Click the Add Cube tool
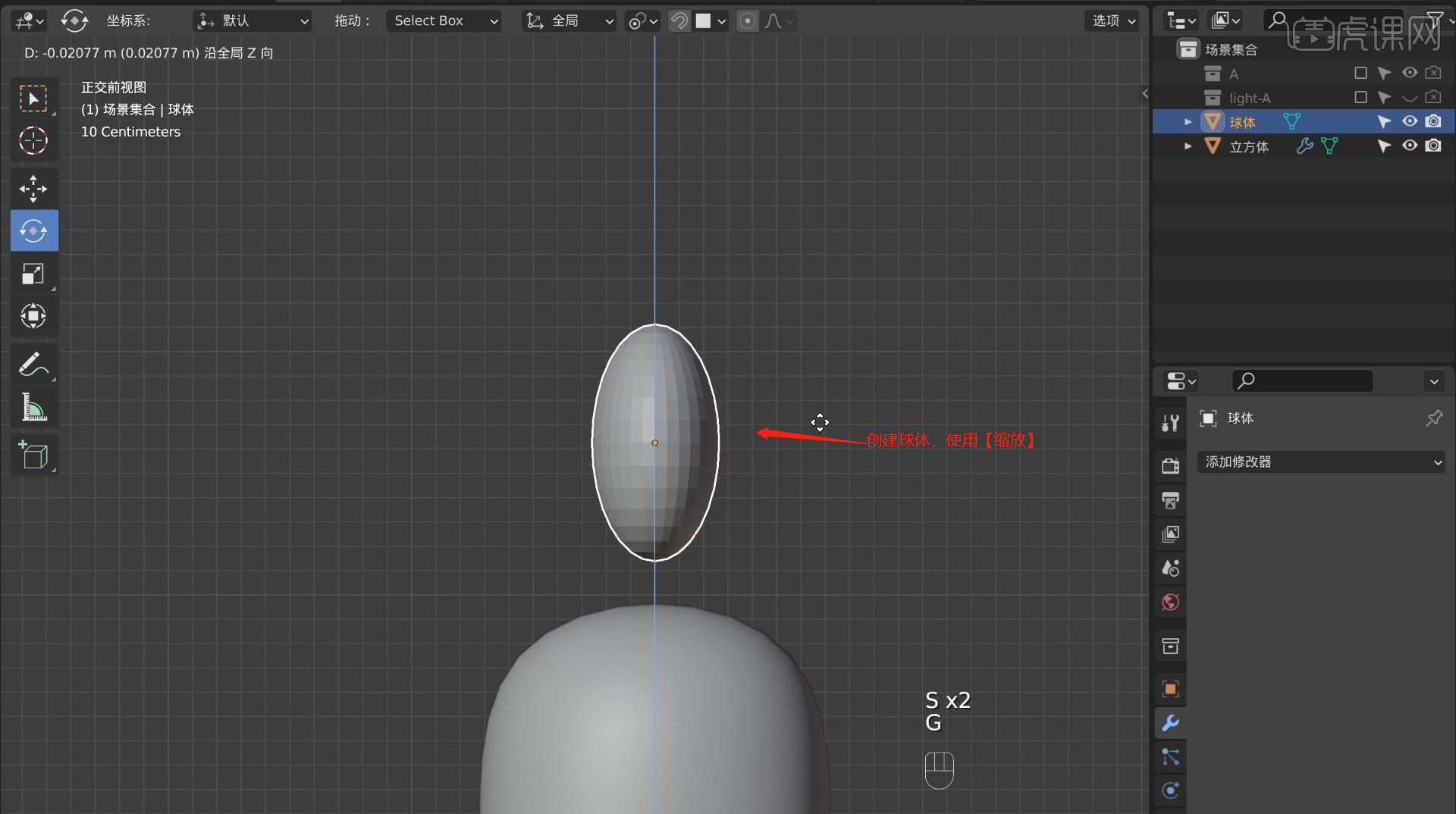The image size is (1456, 814). (x=33, y=456)
